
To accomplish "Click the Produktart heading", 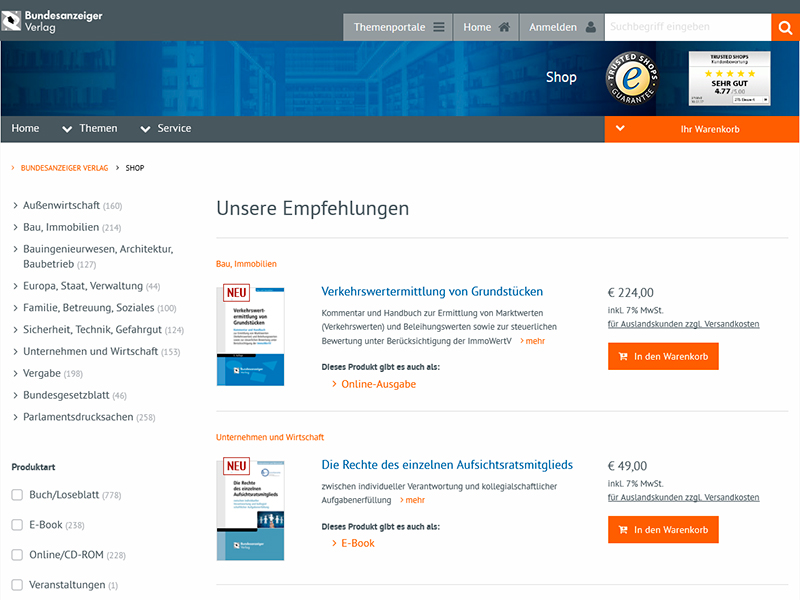I will 33,467.
